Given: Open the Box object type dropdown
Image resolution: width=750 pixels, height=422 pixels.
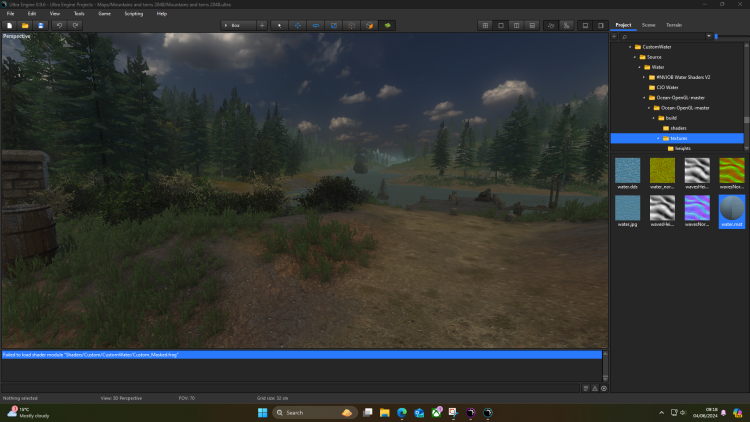Looking at the screenshot, I should coord(238,24).
